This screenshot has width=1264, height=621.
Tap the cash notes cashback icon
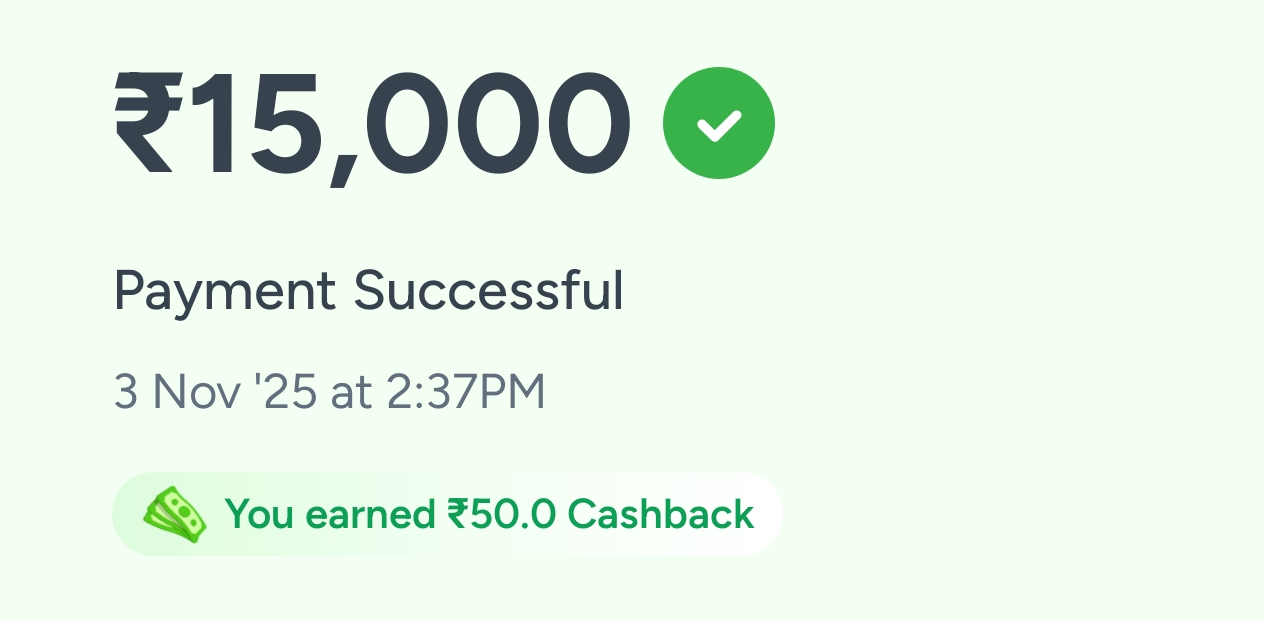click(x=176, y=514)
